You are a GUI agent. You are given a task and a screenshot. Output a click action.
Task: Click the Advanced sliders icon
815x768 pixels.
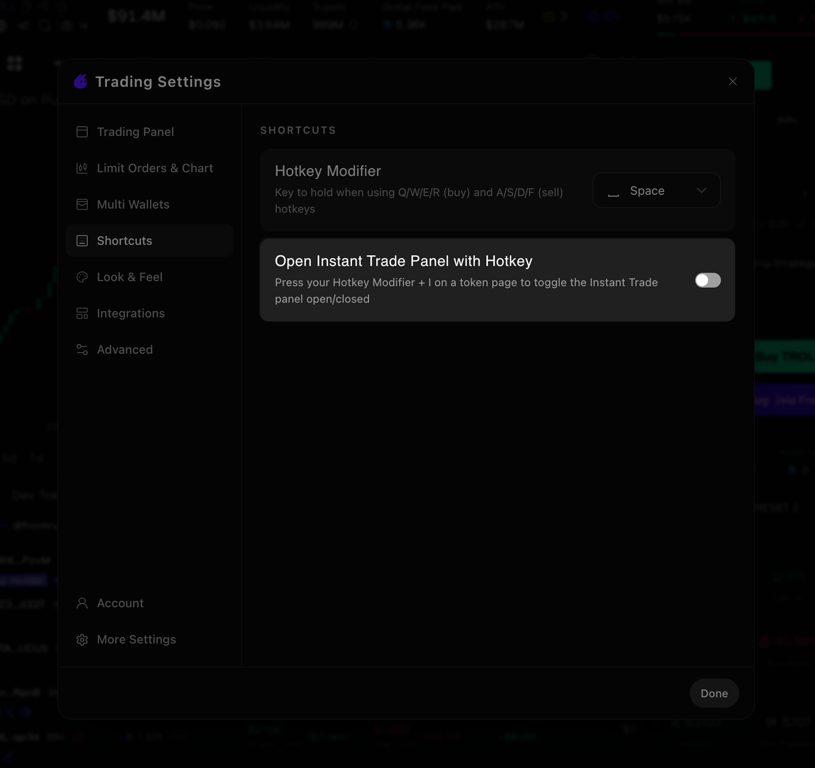click(x=82, y=350)
